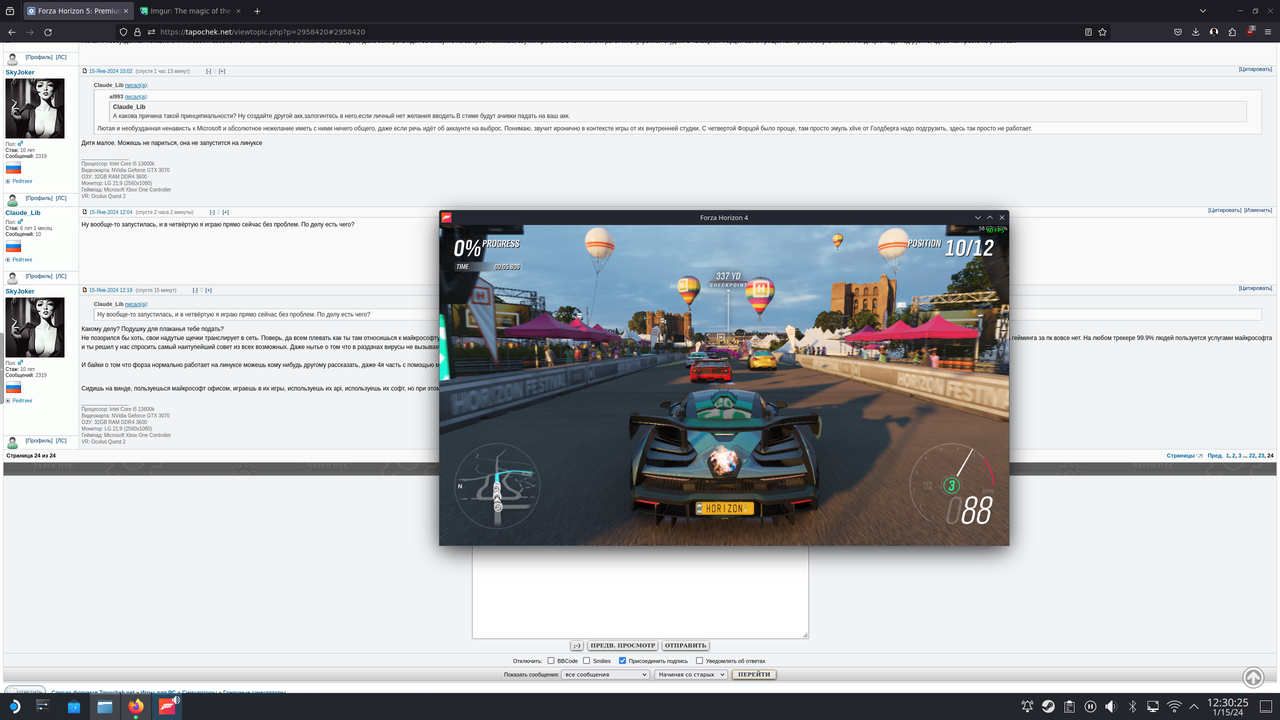This screenshot has width=1280, height=720.
Task: Select the Forza Horizon 5 Premium tab
Action: pyautogui.click(x=78, y=11)
